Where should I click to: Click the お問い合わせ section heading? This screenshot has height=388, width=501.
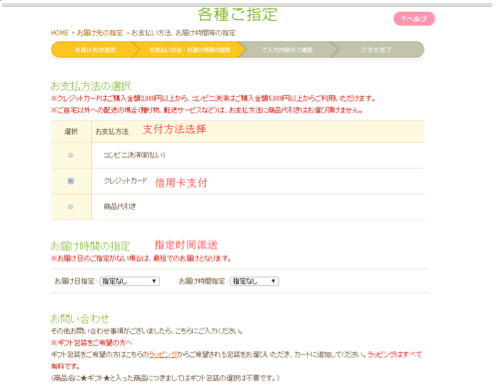click(x=80, y=319)
